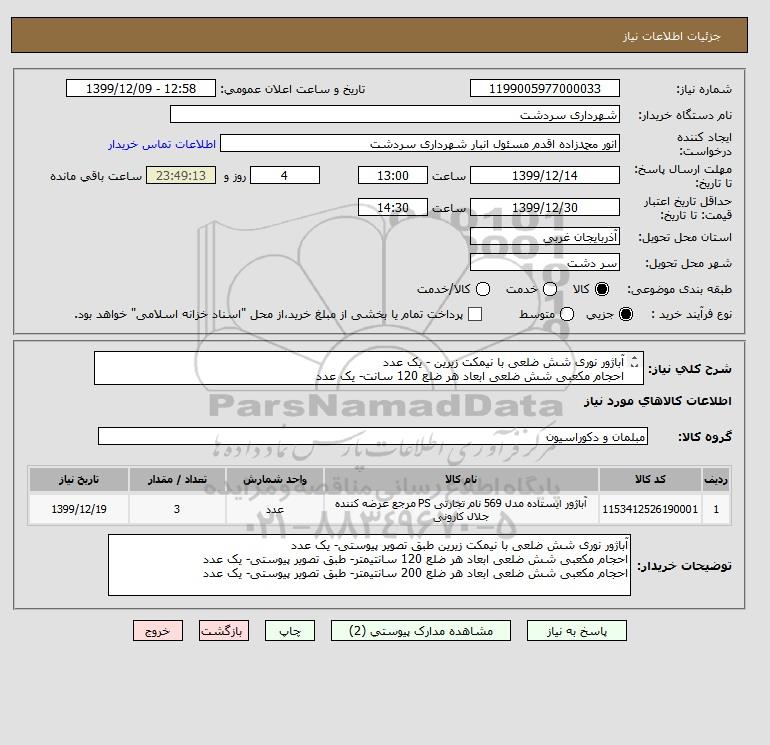Click the پاسخ به نیاز button

point(577,631)
